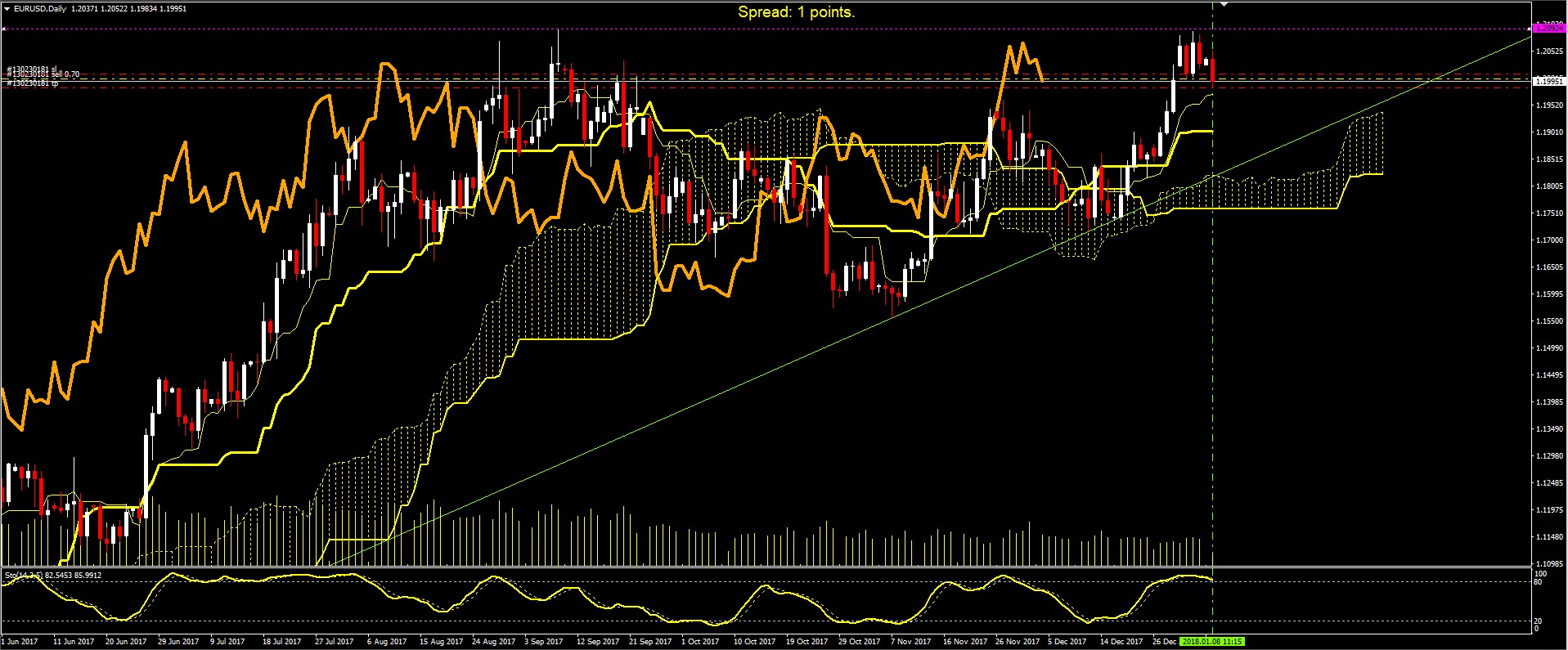Click the 1.20525 price scale value
1568x650 pixels.
(x=1549, y=52)
